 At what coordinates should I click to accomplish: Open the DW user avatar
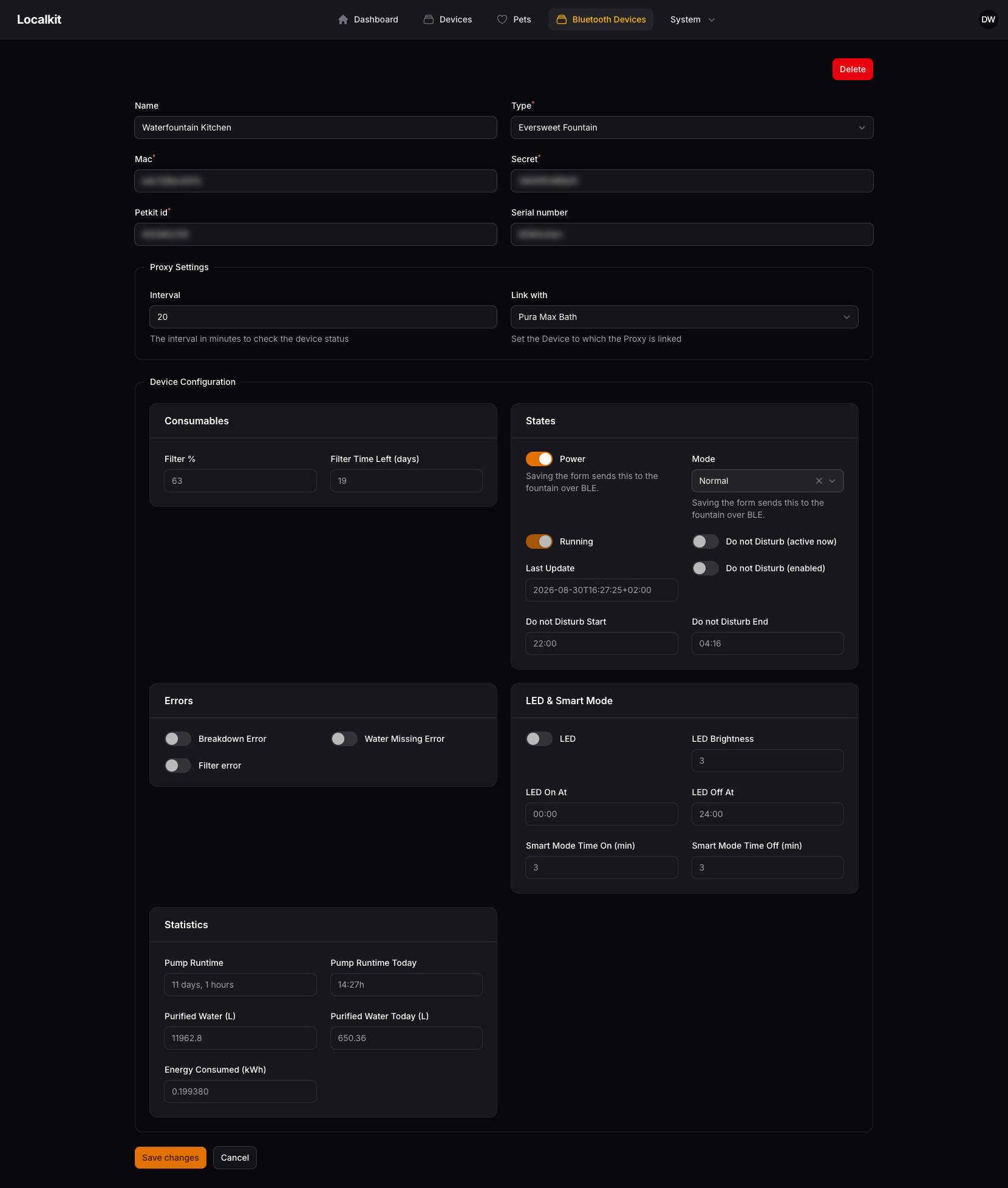(988, 19)
